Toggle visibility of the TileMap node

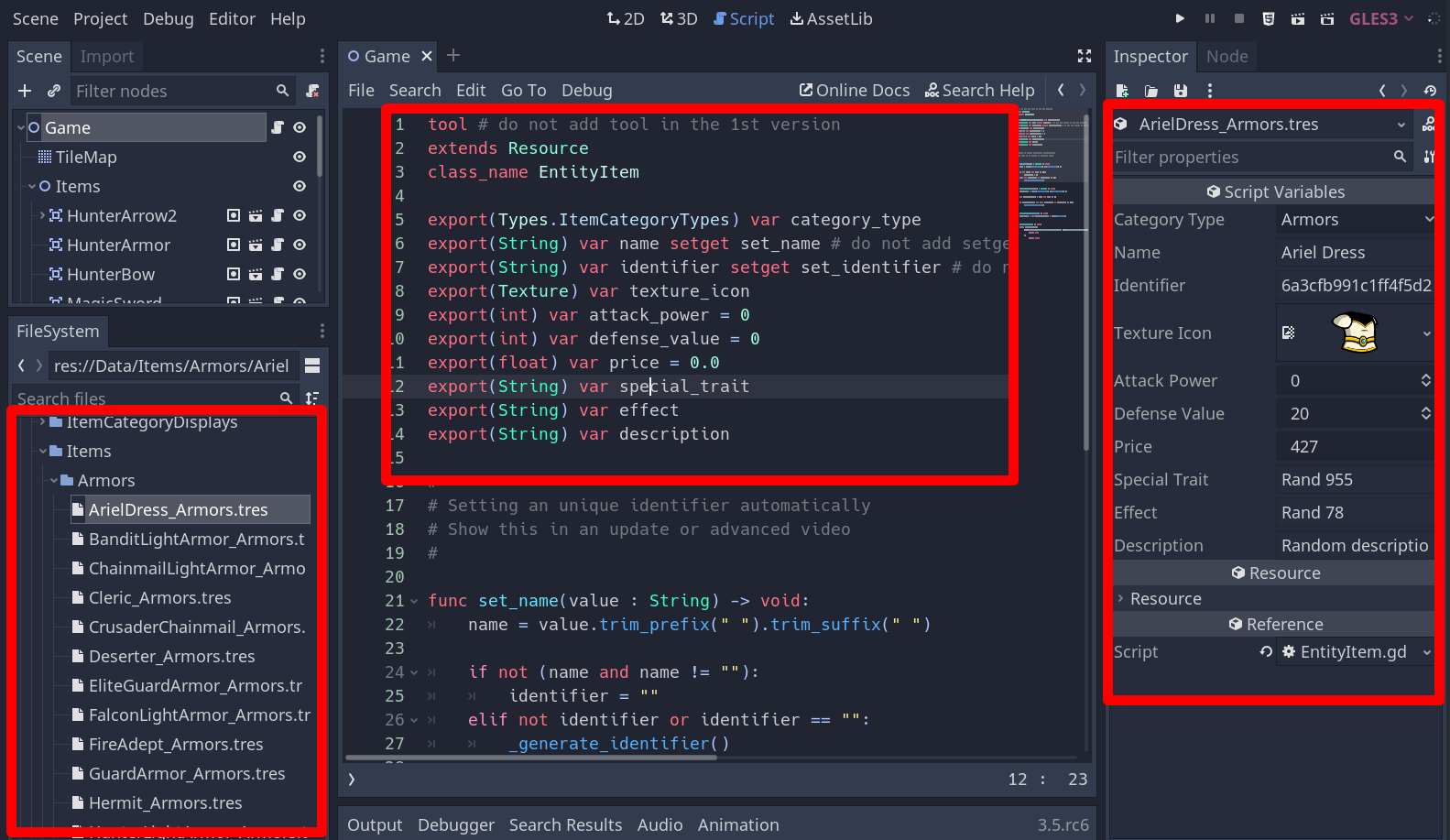click(300, 157)
